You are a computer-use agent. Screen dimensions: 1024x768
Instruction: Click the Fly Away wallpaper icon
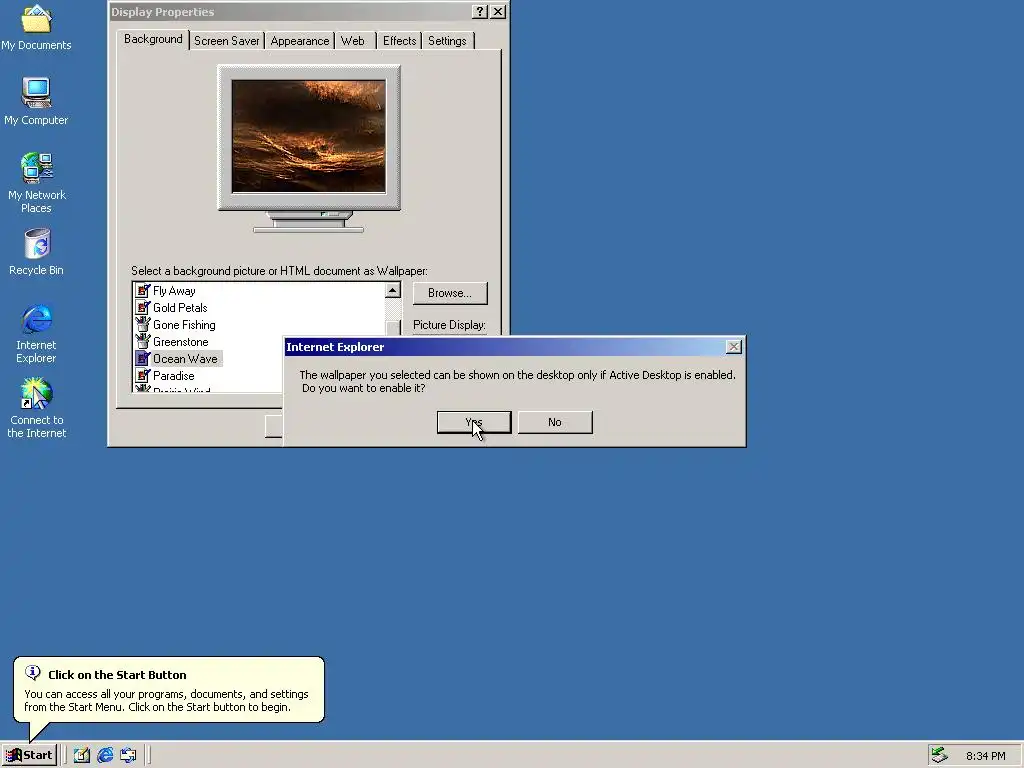[142, 291]
